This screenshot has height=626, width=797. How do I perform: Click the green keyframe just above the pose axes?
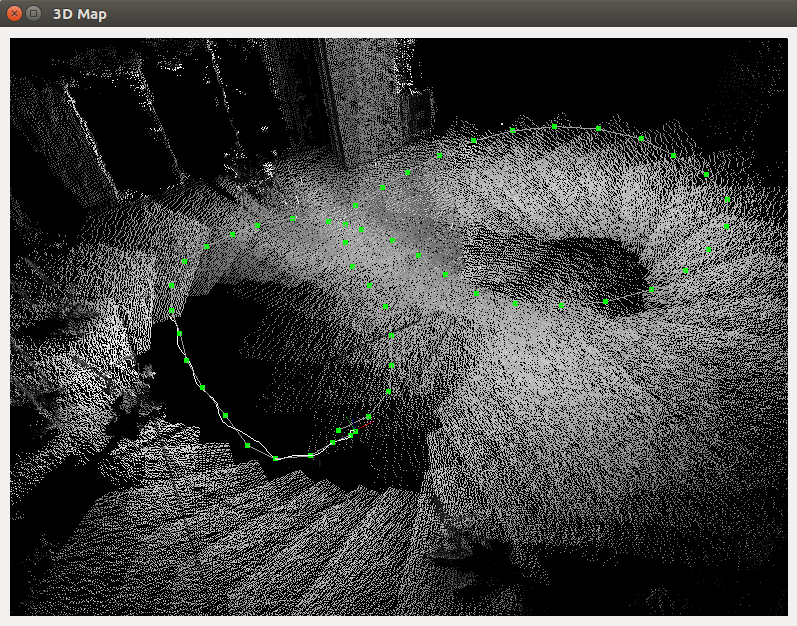coord(368,416)
